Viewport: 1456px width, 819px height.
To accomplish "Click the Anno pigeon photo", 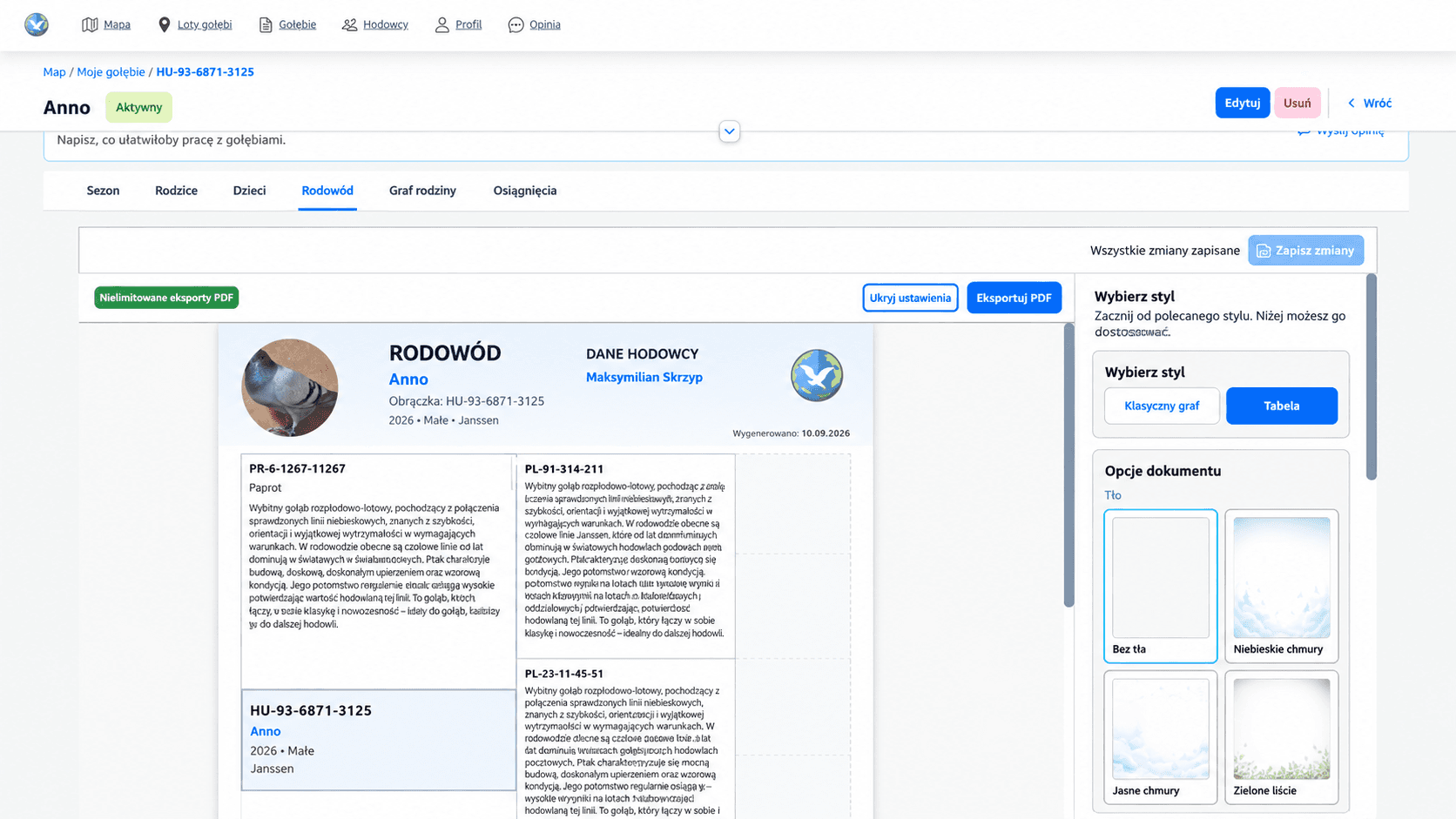I will (x=290, y=387).
